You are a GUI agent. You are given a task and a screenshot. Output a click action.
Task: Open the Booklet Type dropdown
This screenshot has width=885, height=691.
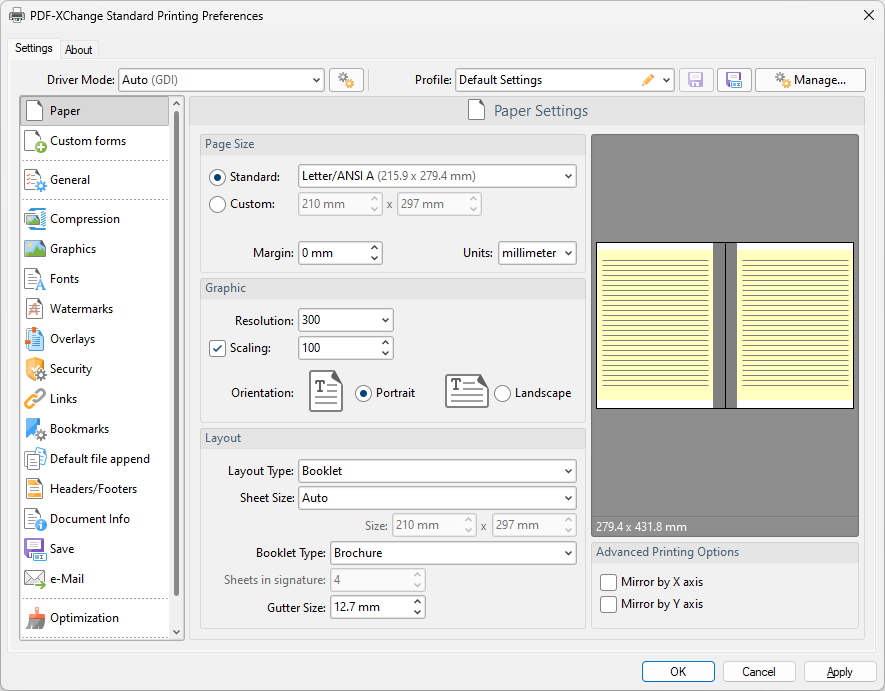(453, 552)
